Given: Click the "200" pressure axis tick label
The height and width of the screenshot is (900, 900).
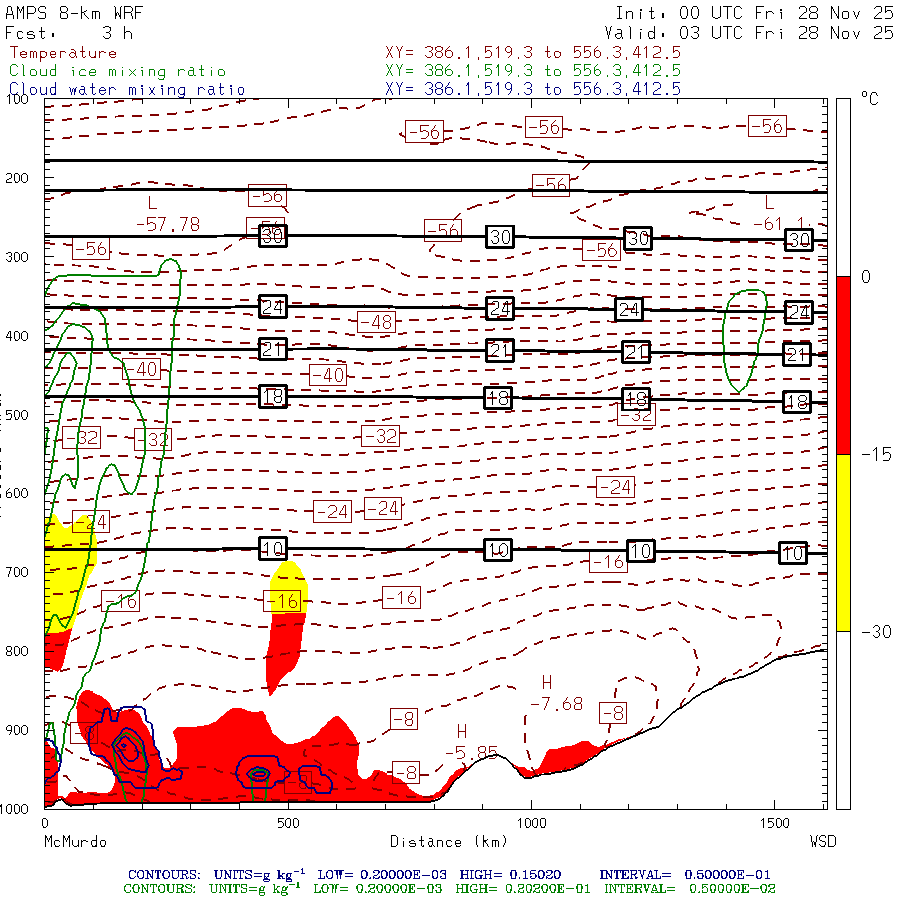Looking at the screenshot, I should (x=17, y=178).
